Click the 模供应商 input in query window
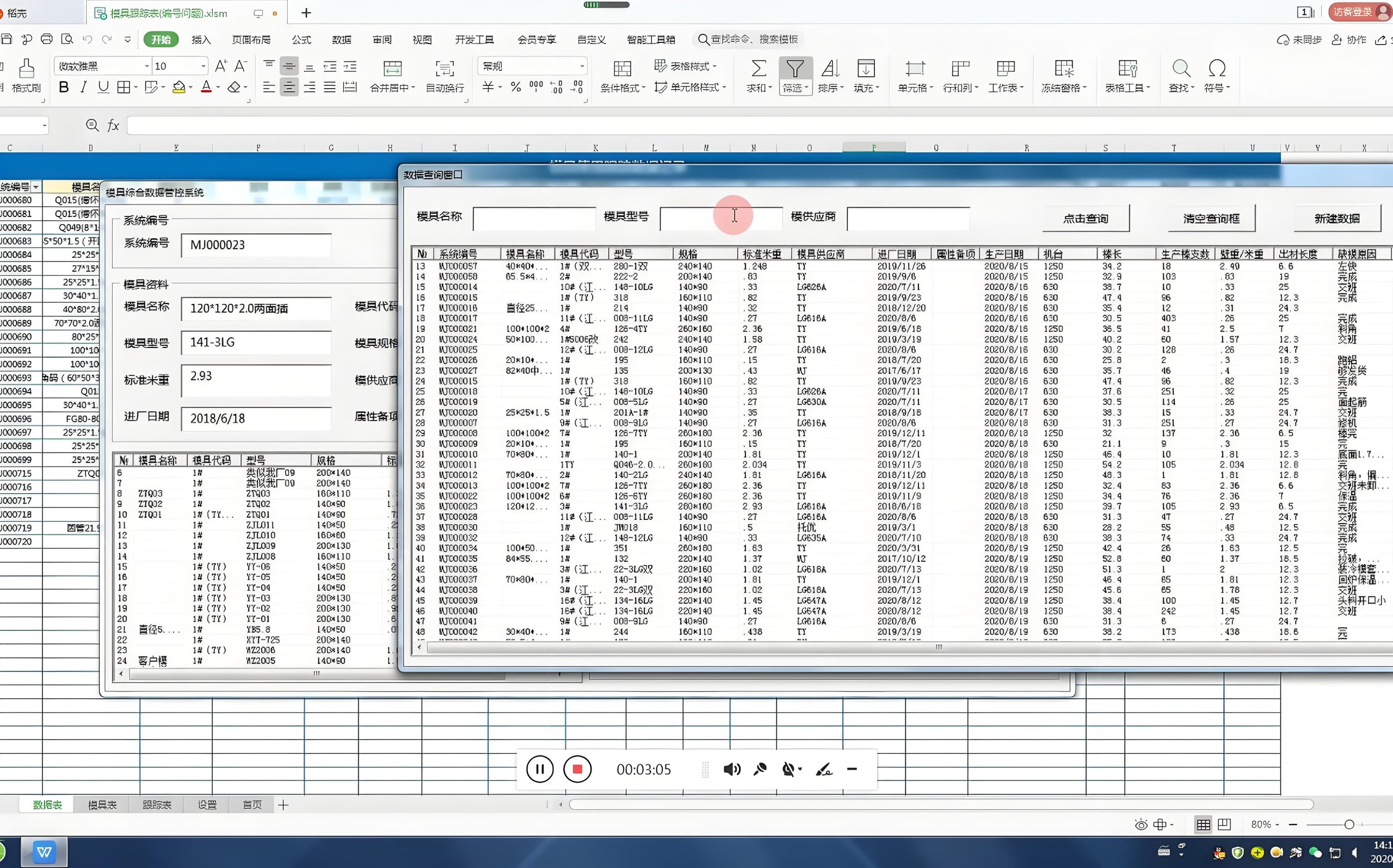 [x=908, y=218]
